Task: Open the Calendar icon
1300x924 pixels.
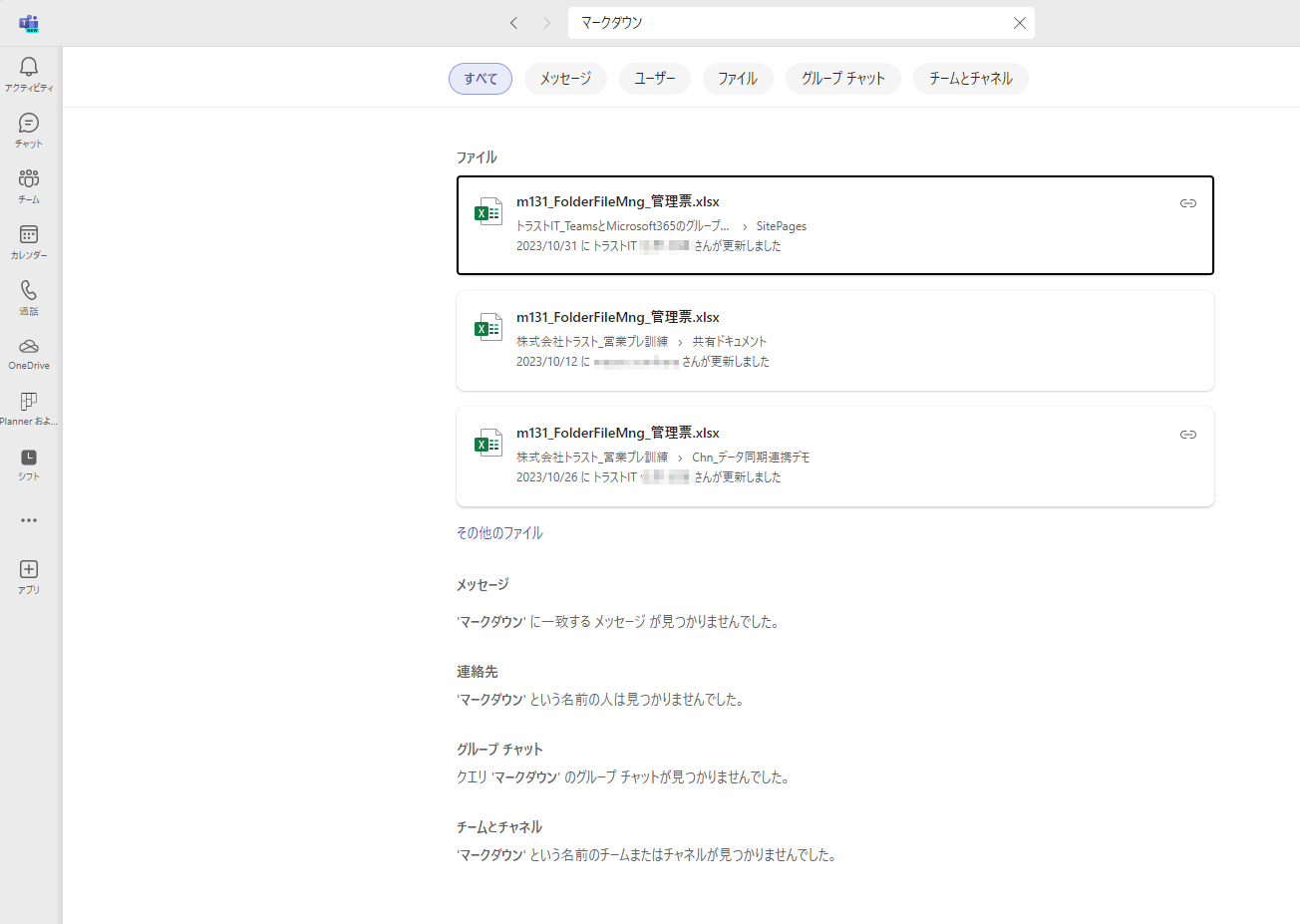Action: point(29,235)
